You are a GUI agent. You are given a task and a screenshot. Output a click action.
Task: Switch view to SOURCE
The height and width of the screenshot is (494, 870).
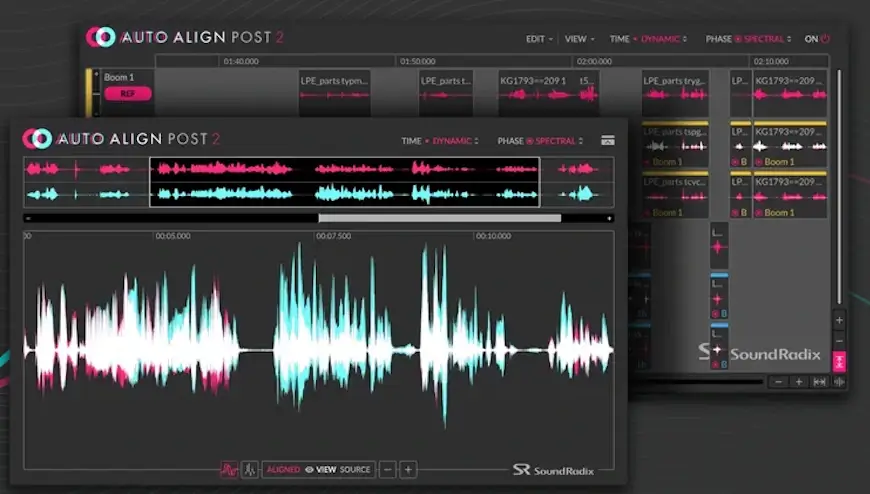(x=355, y=470)
